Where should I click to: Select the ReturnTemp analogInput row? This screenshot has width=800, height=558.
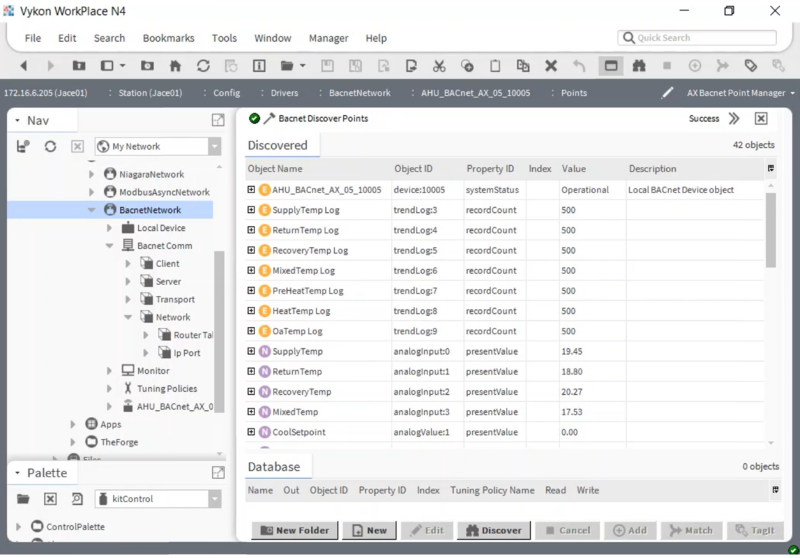coord(504,371)
